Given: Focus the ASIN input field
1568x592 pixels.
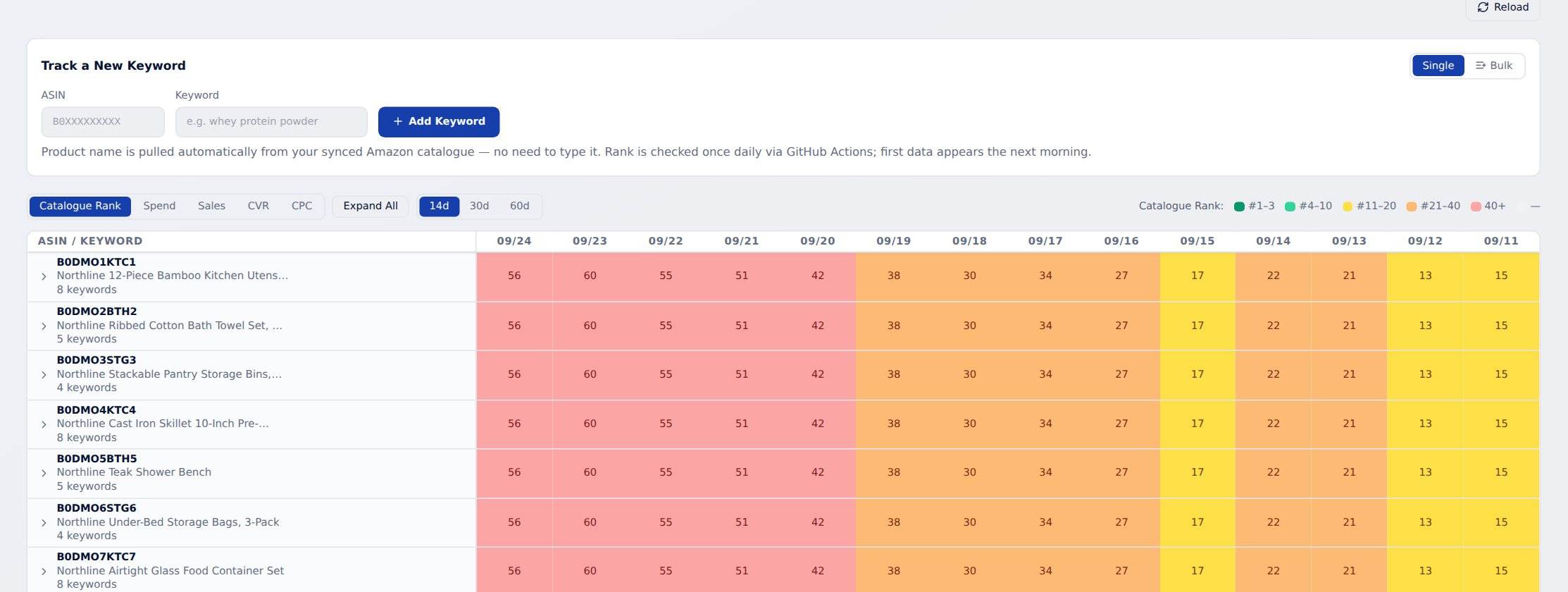Looking at the screenshot, I should click(x=103, y=122).
